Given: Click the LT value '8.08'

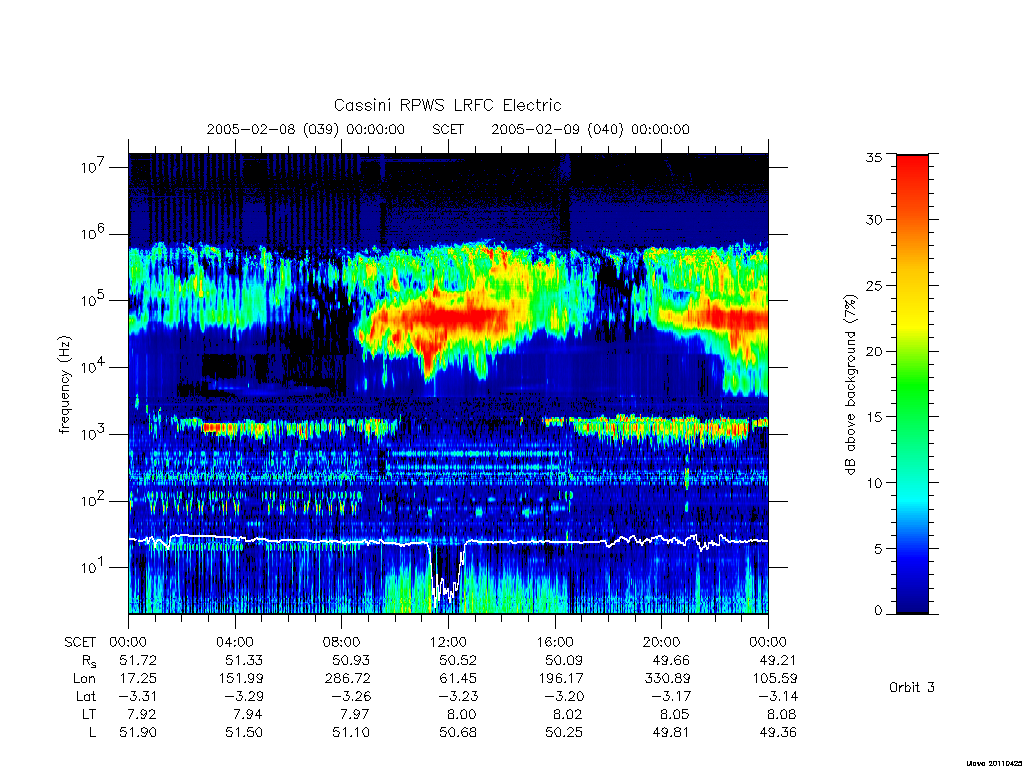Looking at the screenshot, I should 782,714.
